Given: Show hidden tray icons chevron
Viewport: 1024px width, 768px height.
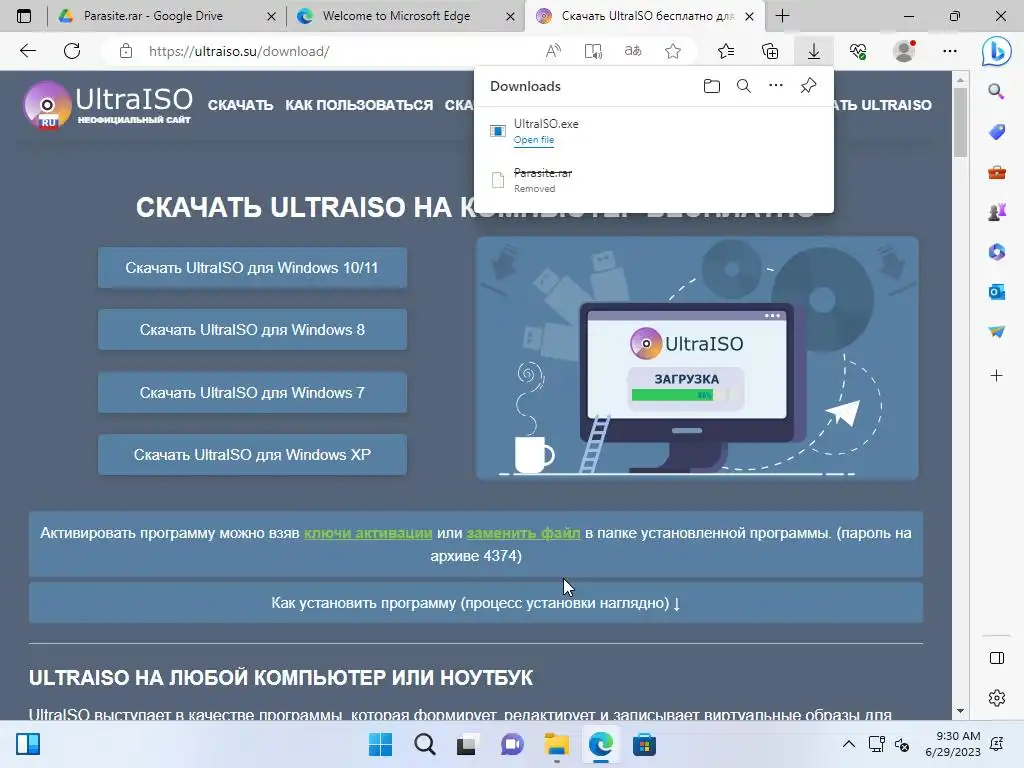Looking at the screenshot, I should [x=848, y=744].
